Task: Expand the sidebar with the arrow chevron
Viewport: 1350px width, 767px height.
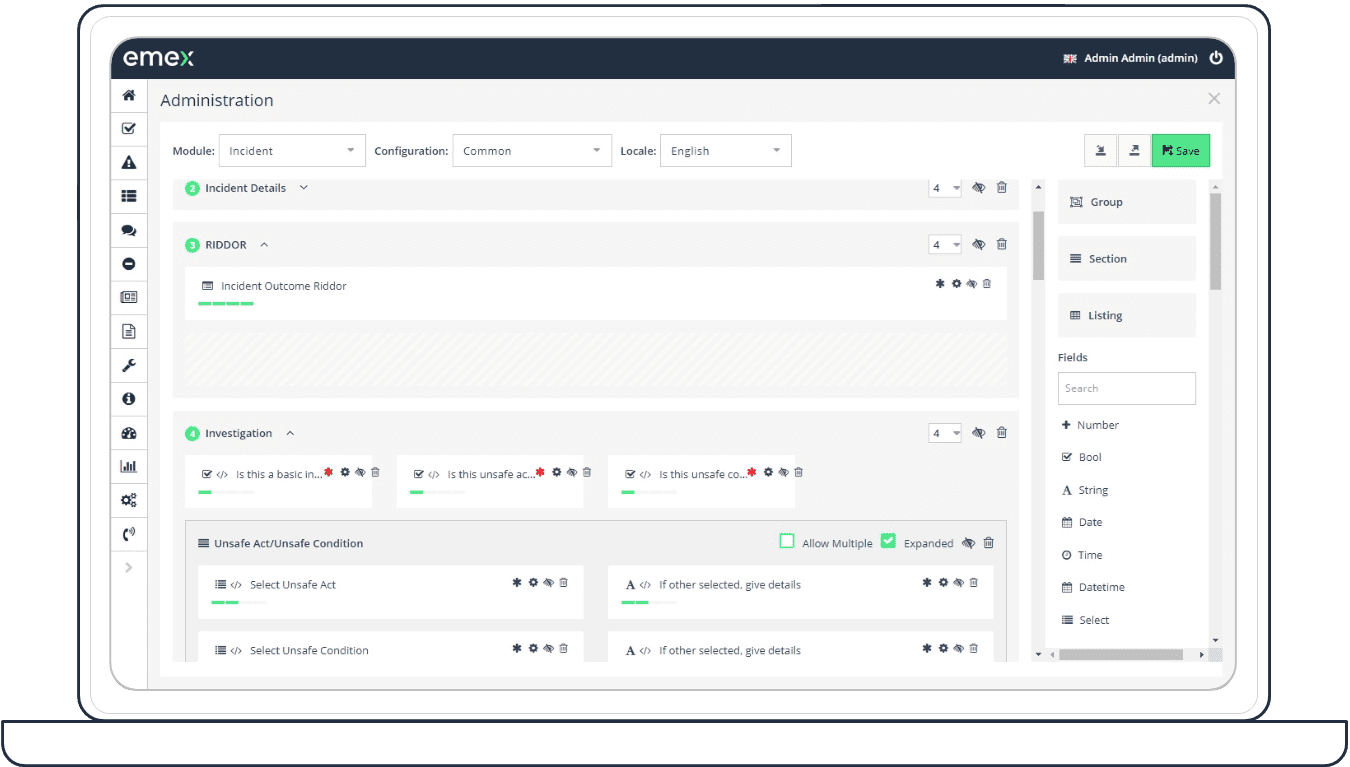Action: (128, 567)
